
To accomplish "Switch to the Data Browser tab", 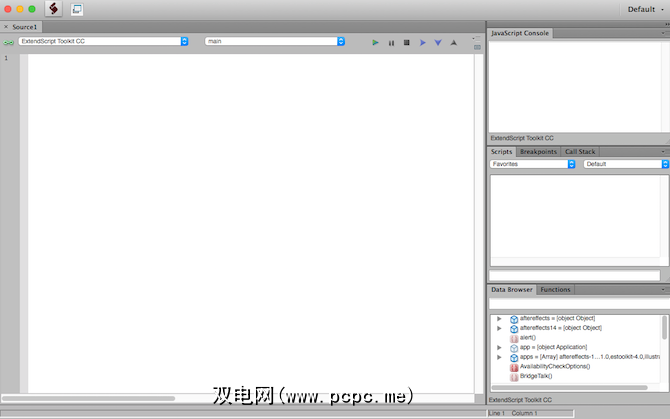I will click(x=511, y=290).
